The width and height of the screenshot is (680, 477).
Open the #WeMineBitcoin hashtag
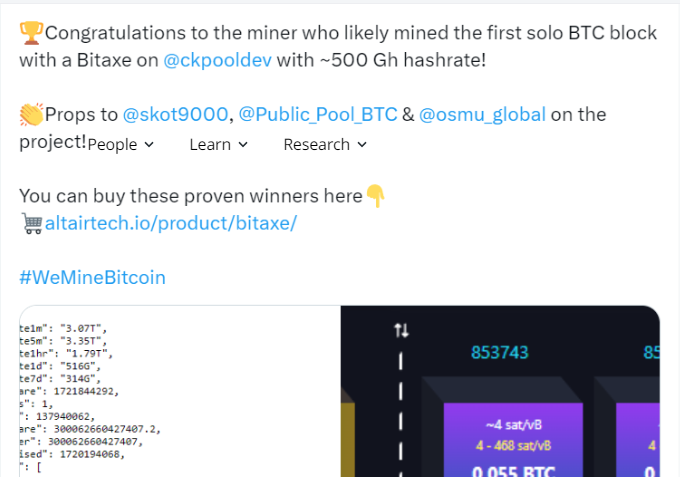pyautogui.click(x=92, y=278)
